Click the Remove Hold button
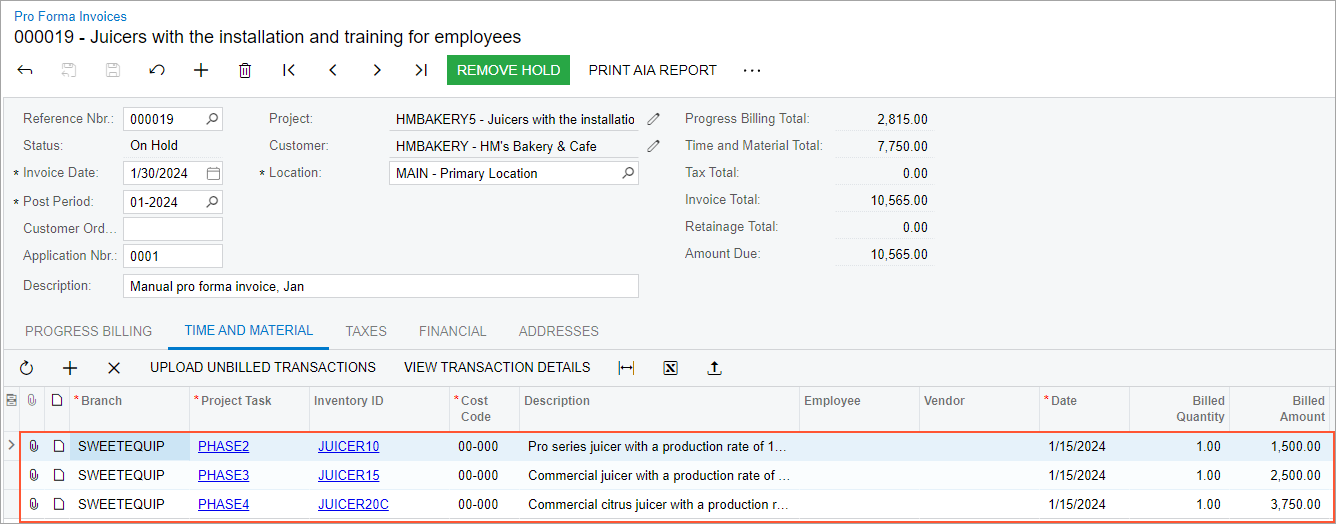Viewport: 1336px width, 524px height. (508, 70)
